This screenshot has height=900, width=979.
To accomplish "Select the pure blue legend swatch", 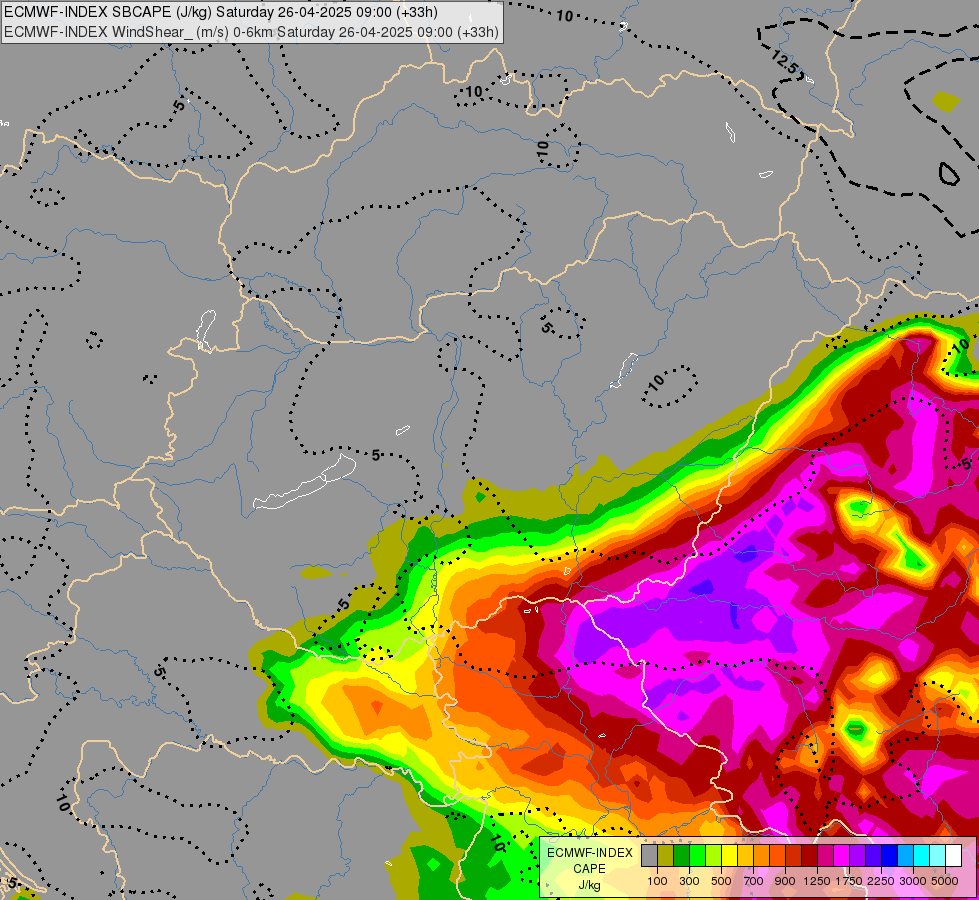I will pos(890,856).
